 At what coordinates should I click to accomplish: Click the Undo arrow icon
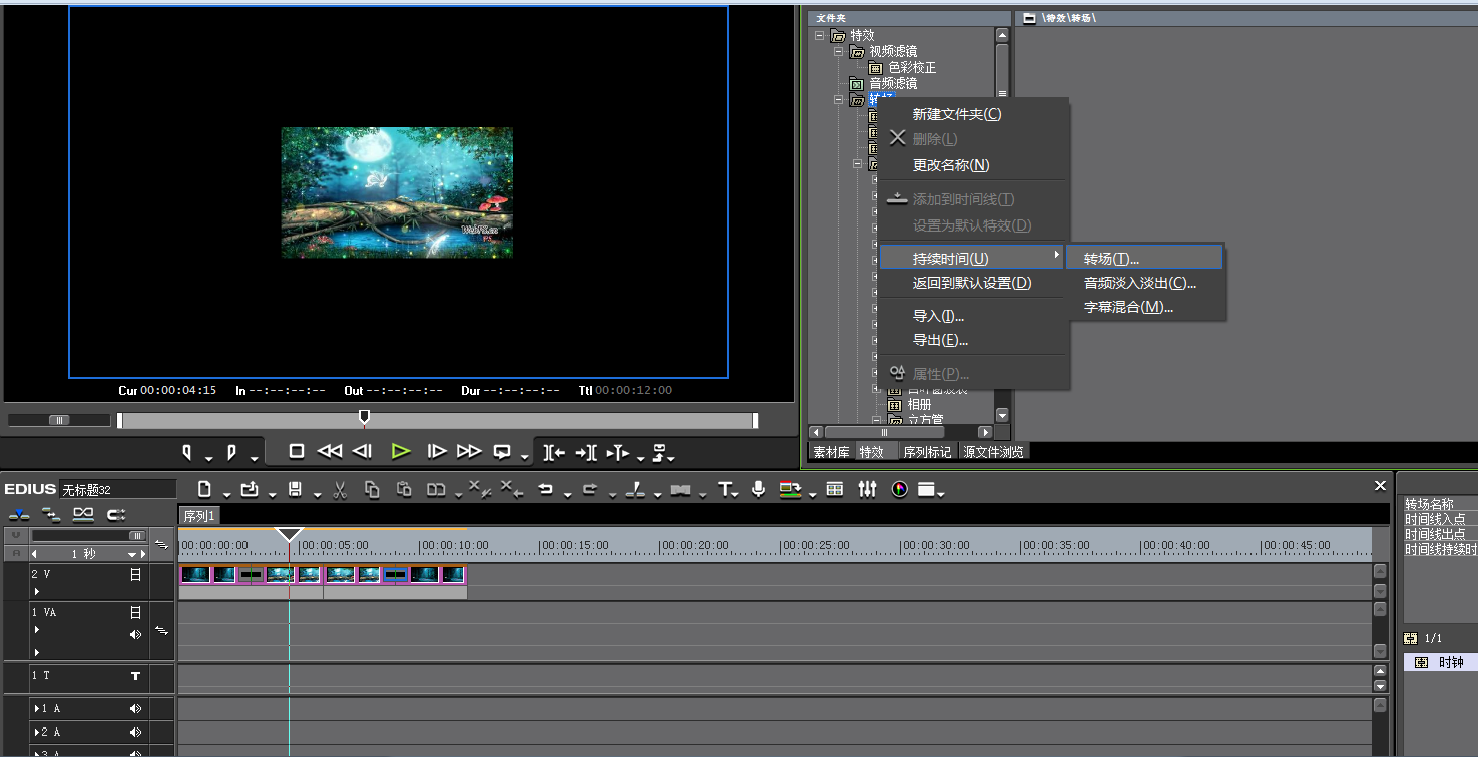pos(546,489)
